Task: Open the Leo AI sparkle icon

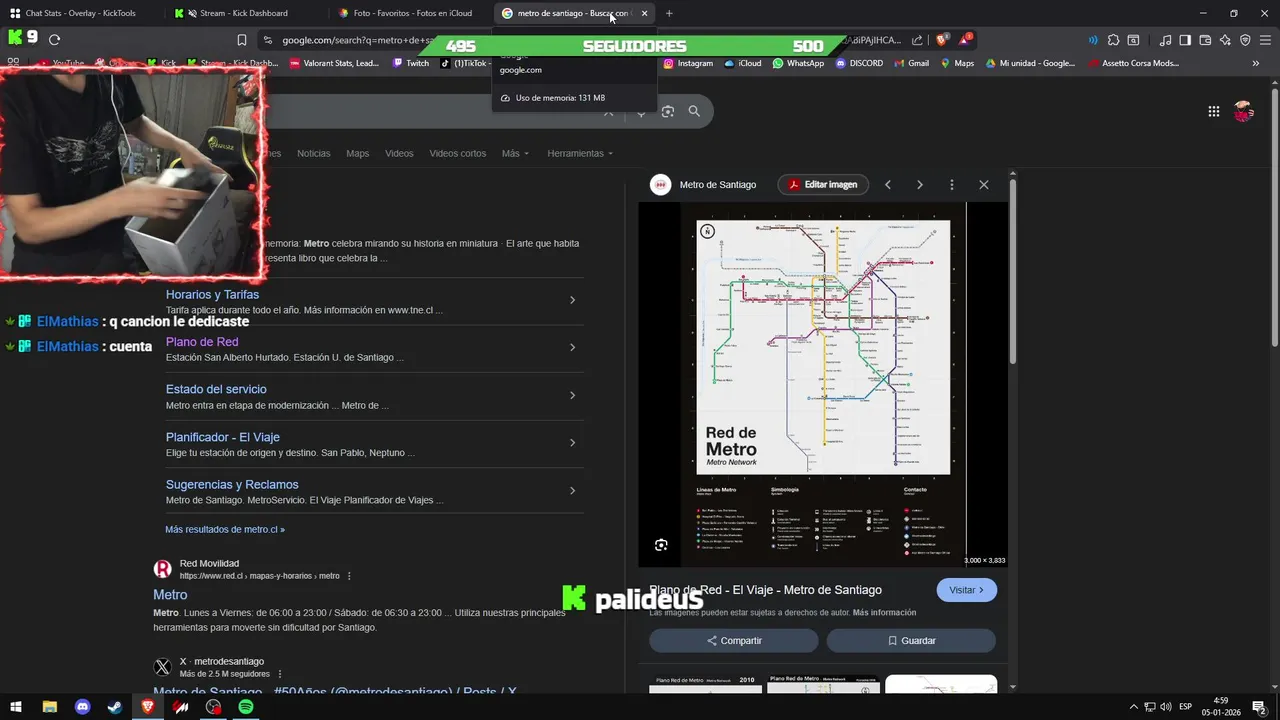Action: coord(1225,40)
